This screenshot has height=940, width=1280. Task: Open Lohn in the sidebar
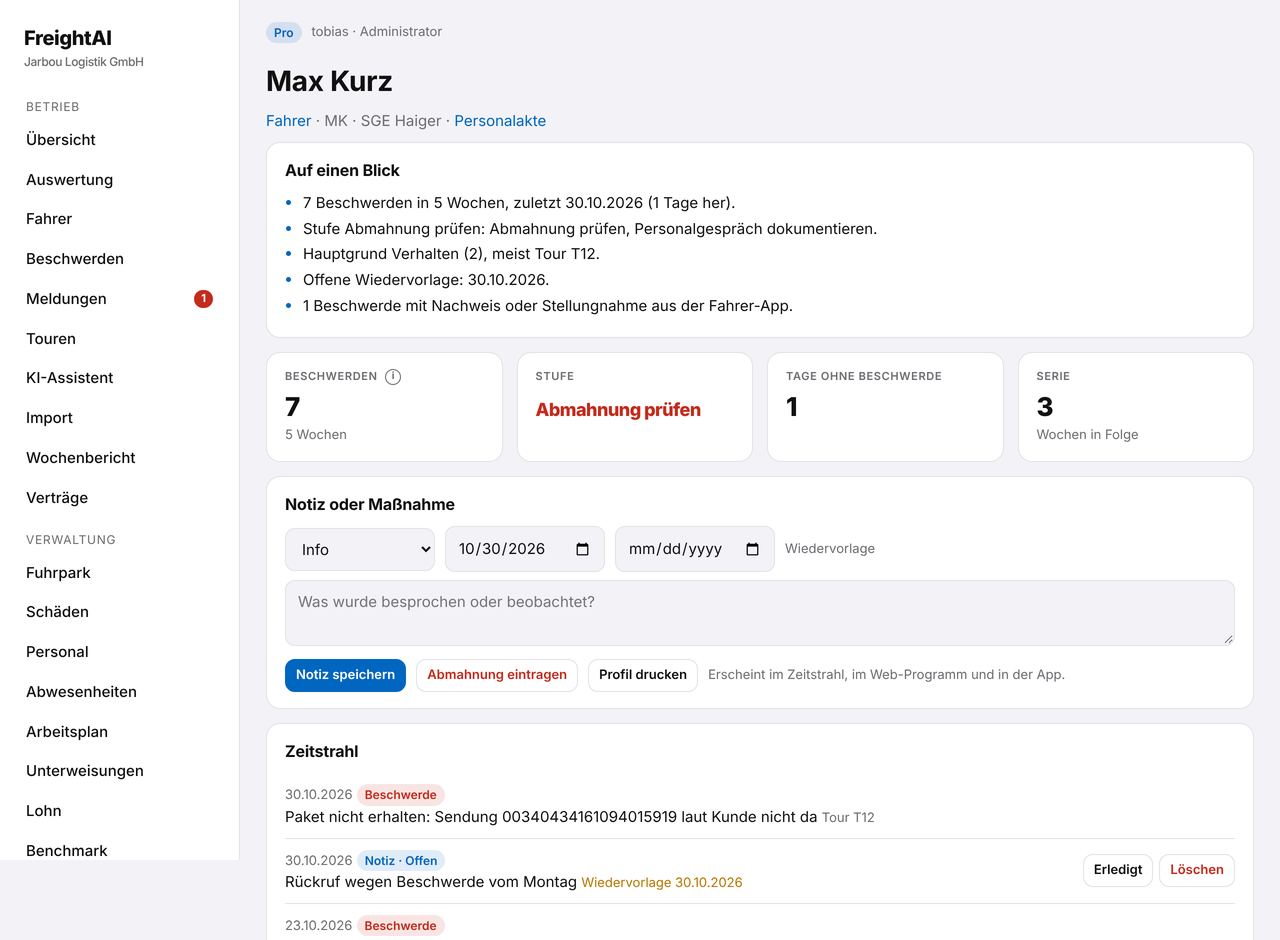coord(44,811)
